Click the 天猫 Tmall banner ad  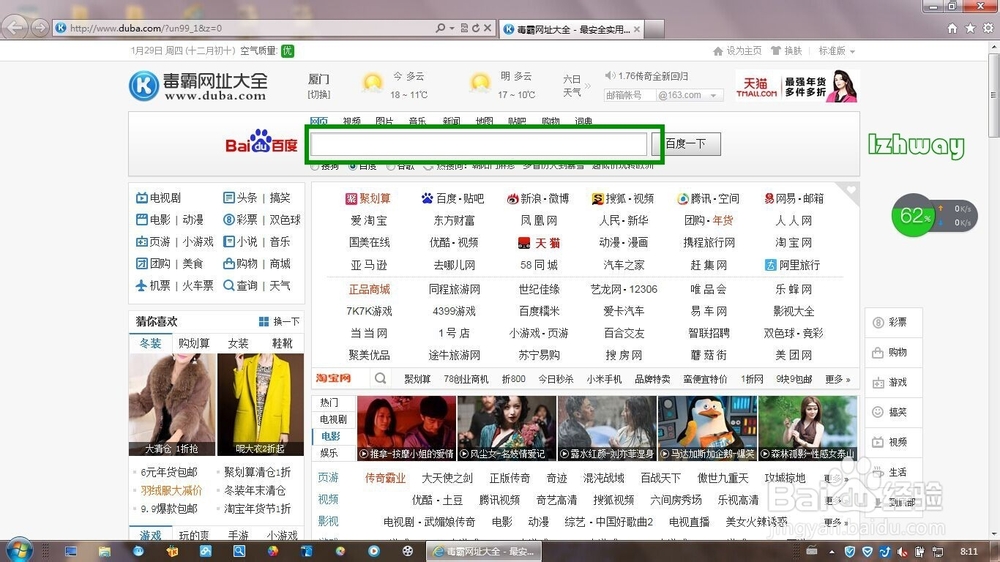pyautogui.click(x=797, y=86)
